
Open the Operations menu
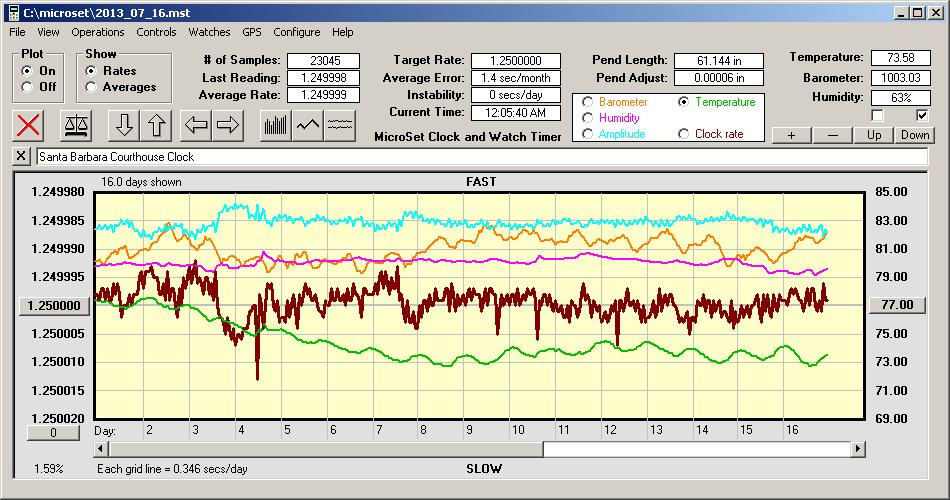[98, 32]
